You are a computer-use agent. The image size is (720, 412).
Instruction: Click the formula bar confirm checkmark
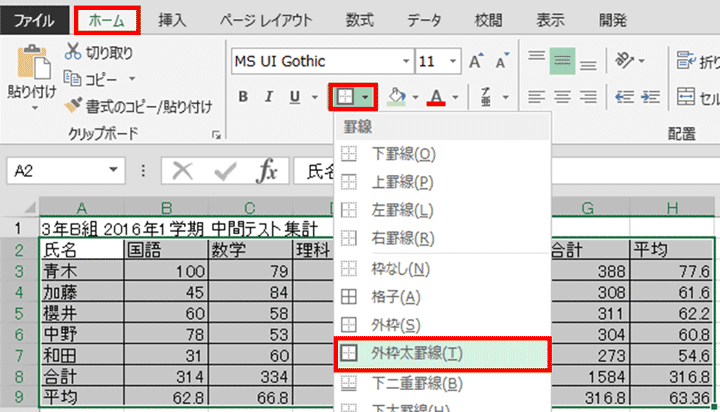[x=225, y=171]
